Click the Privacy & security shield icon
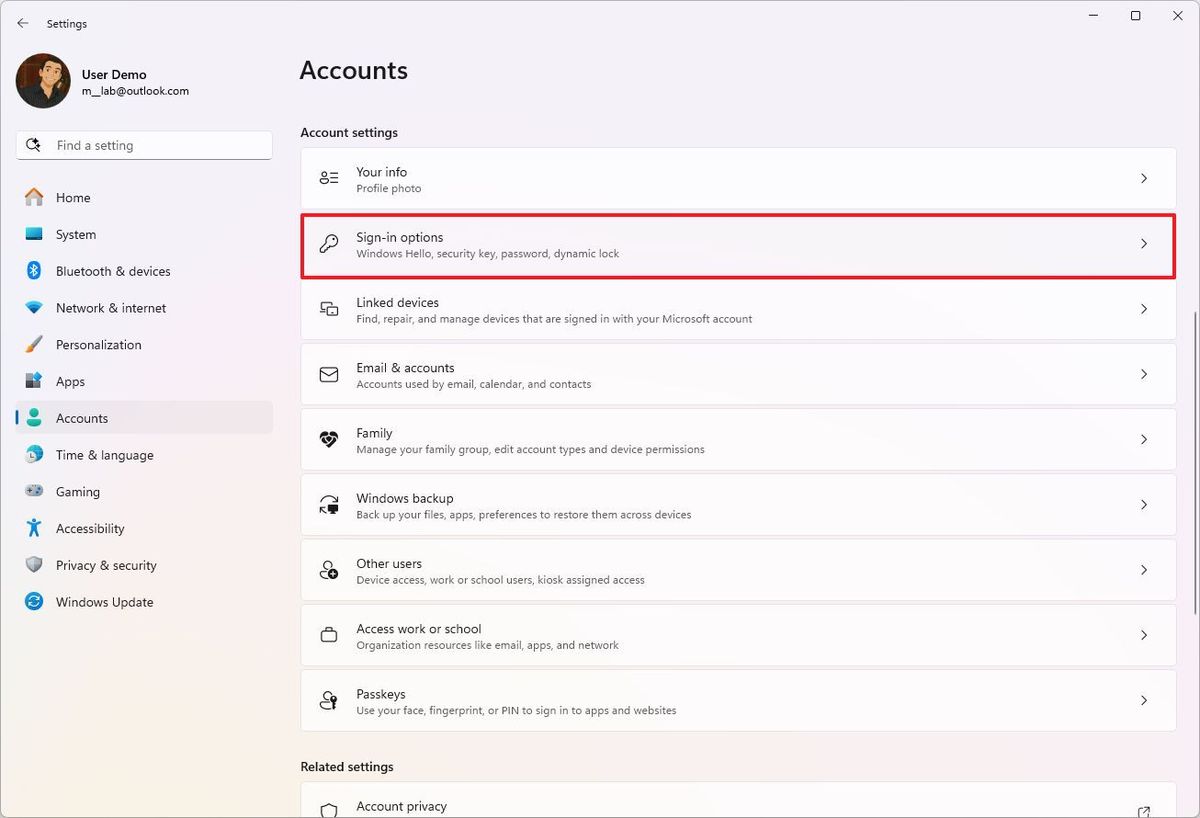 pos(34,565)
